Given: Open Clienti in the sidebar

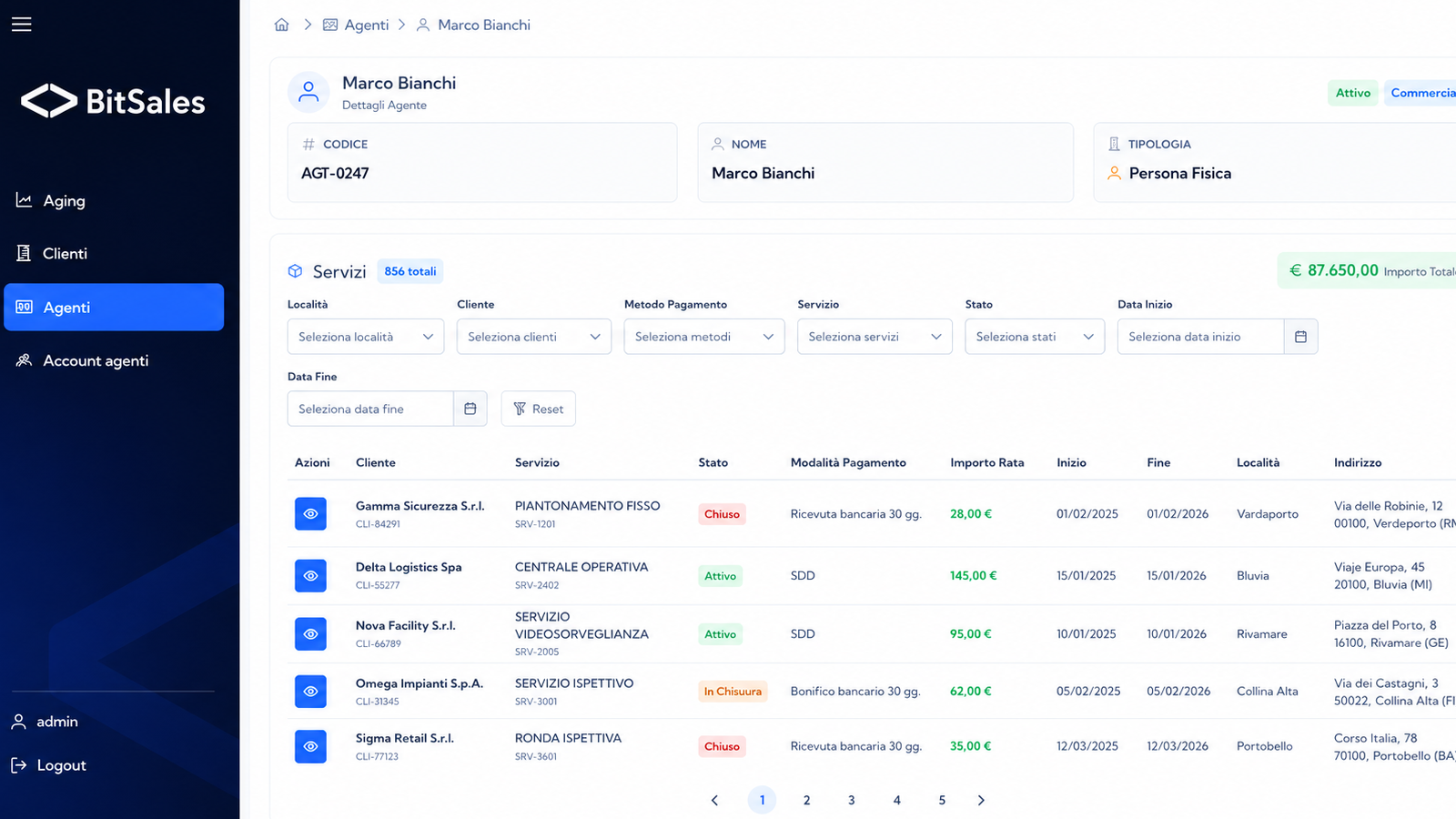Looking at the screenshot, I should tap(114, 254).
